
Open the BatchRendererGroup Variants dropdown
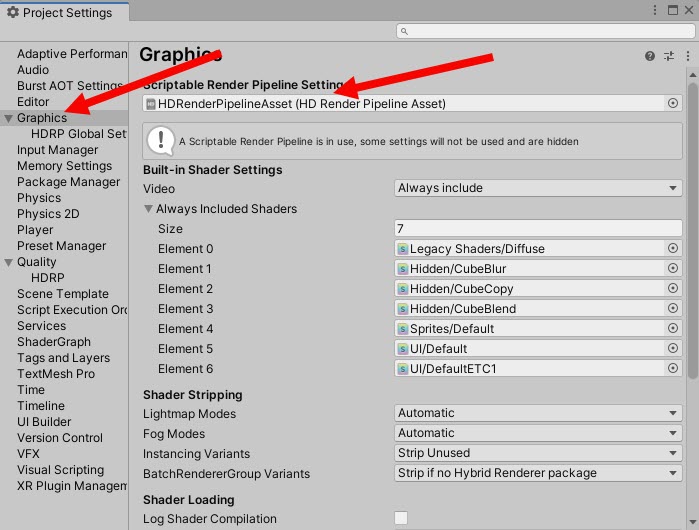pos(538,473)
